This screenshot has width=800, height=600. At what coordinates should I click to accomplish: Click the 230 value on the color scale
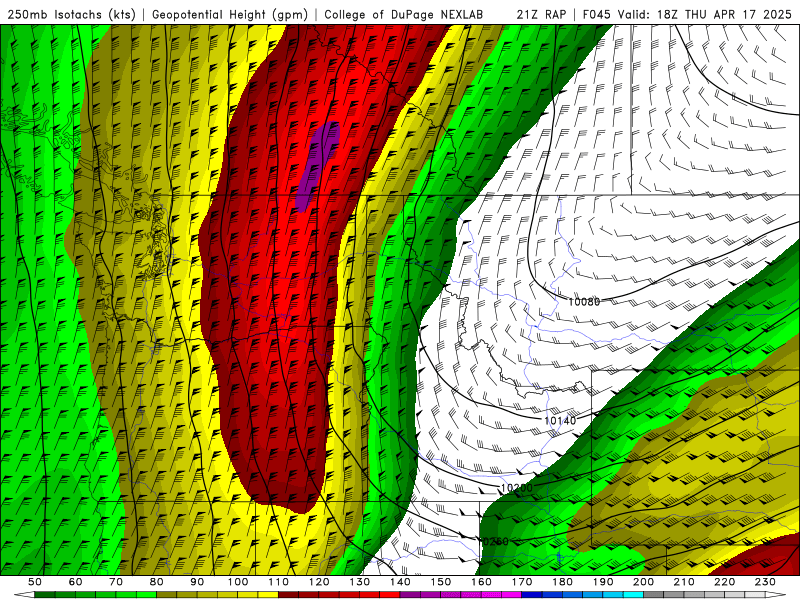tap(765, 582)
